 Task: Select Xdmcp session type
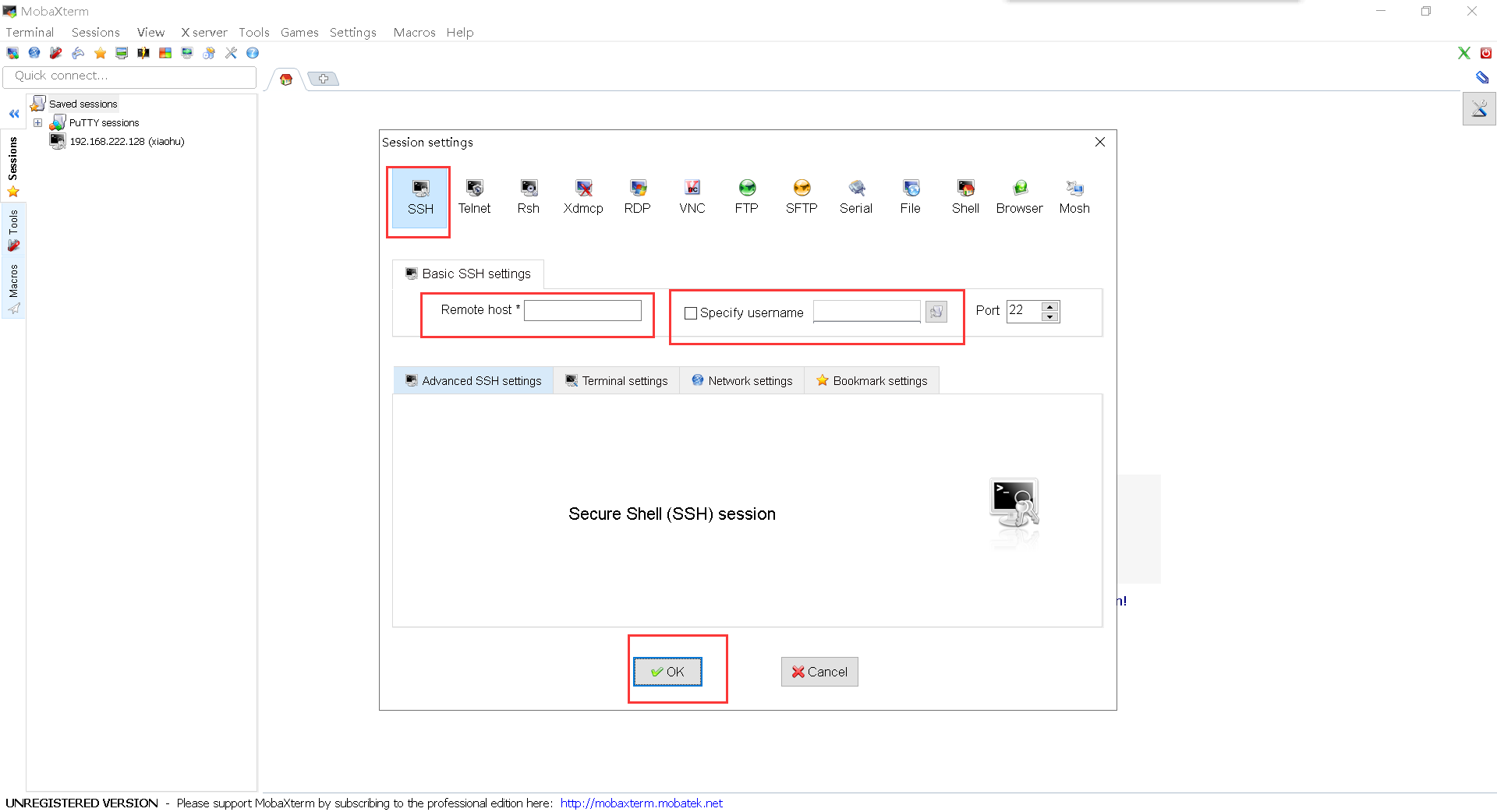click(583, 197)
